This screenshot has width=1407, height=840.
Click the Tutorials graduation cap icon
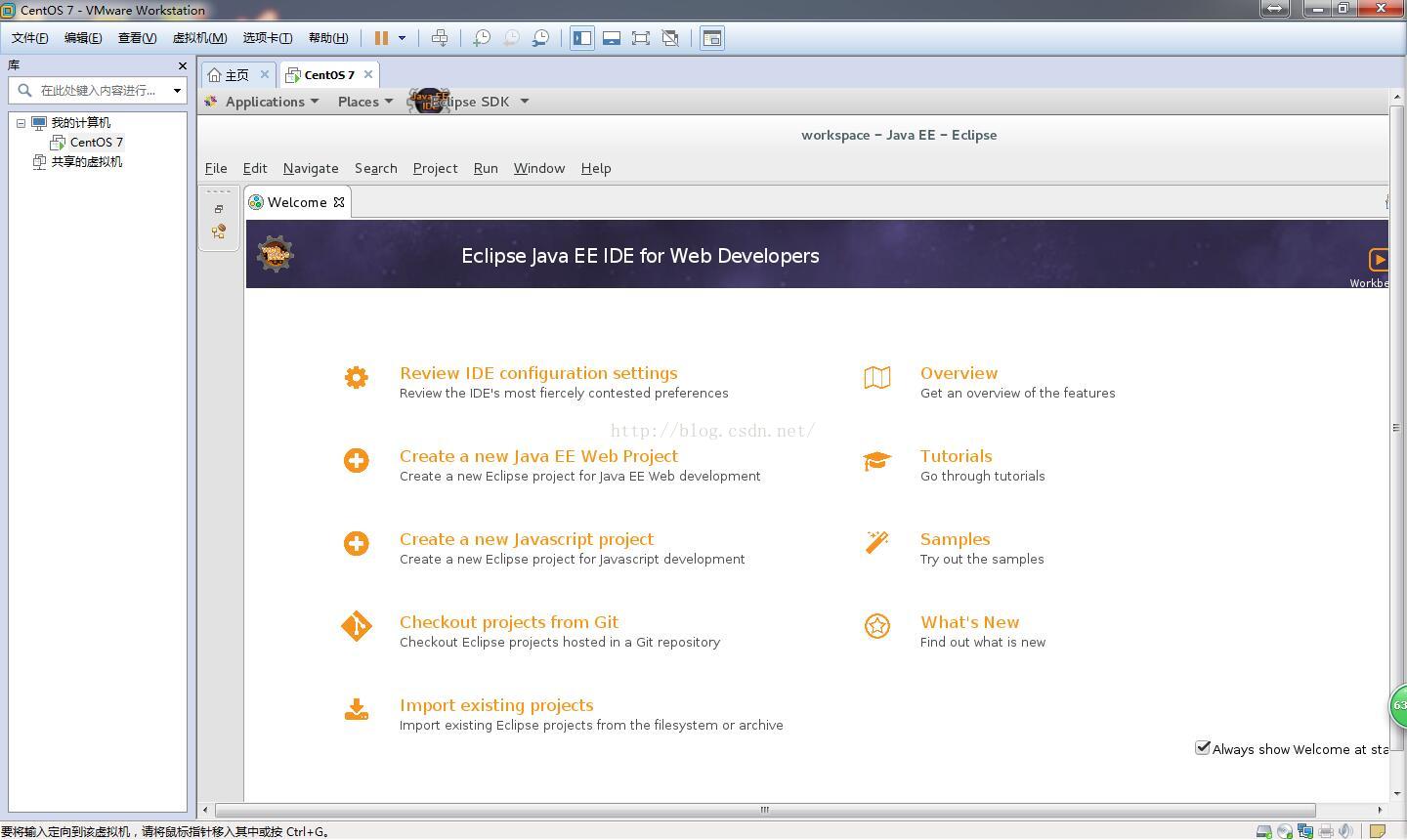coord(877,460)
